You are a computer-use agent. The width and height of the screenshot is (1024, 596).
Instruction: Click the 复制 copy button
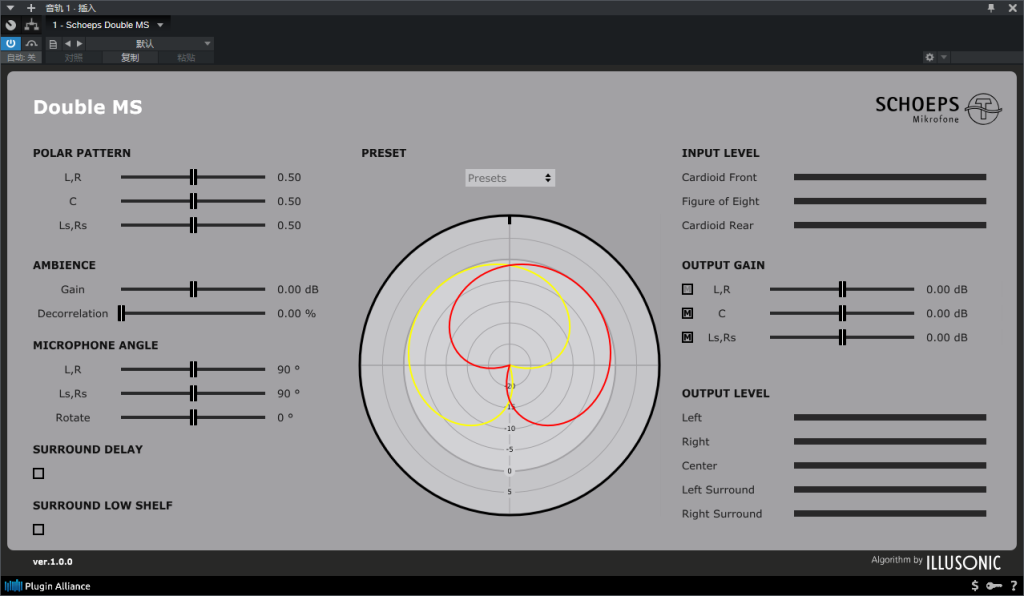[x=130, y=57]
